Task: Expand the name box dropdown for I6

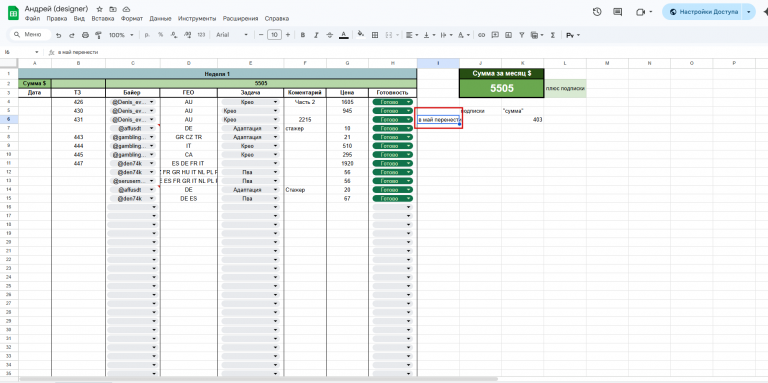Action: click(36, 52)
